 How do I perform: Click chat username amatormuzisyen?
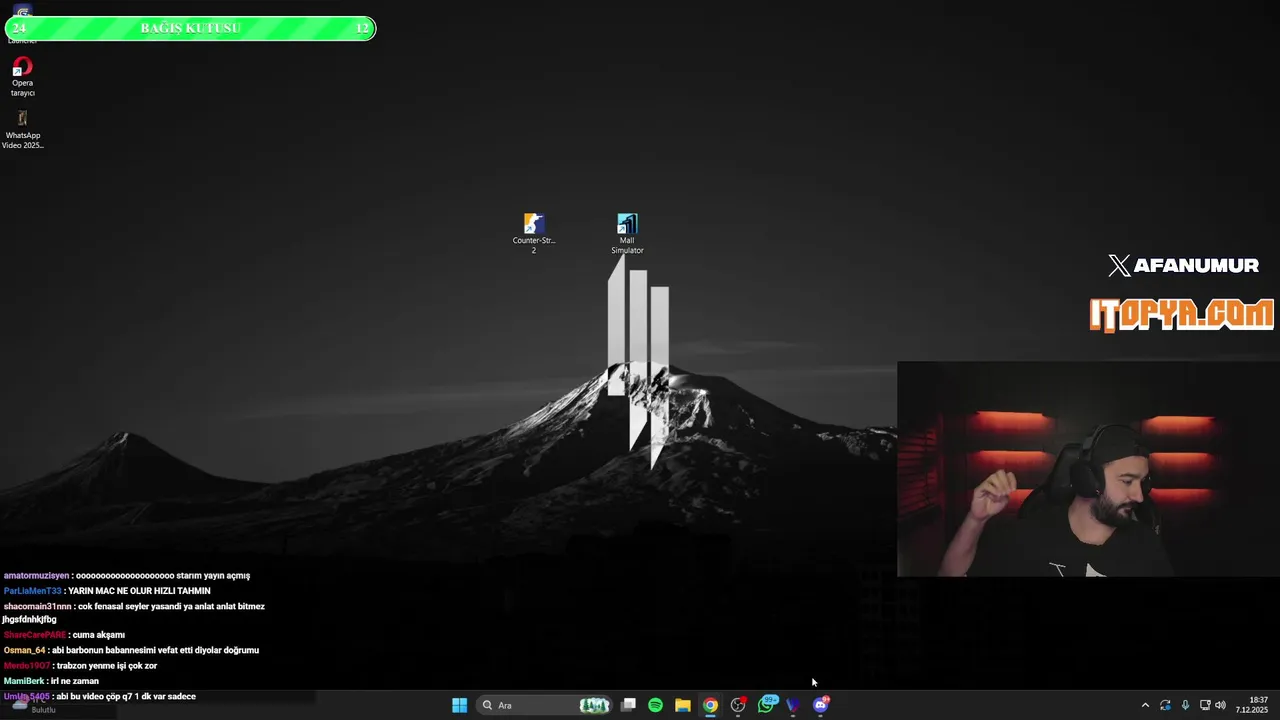pyautogui.click(x=36, y=576)
